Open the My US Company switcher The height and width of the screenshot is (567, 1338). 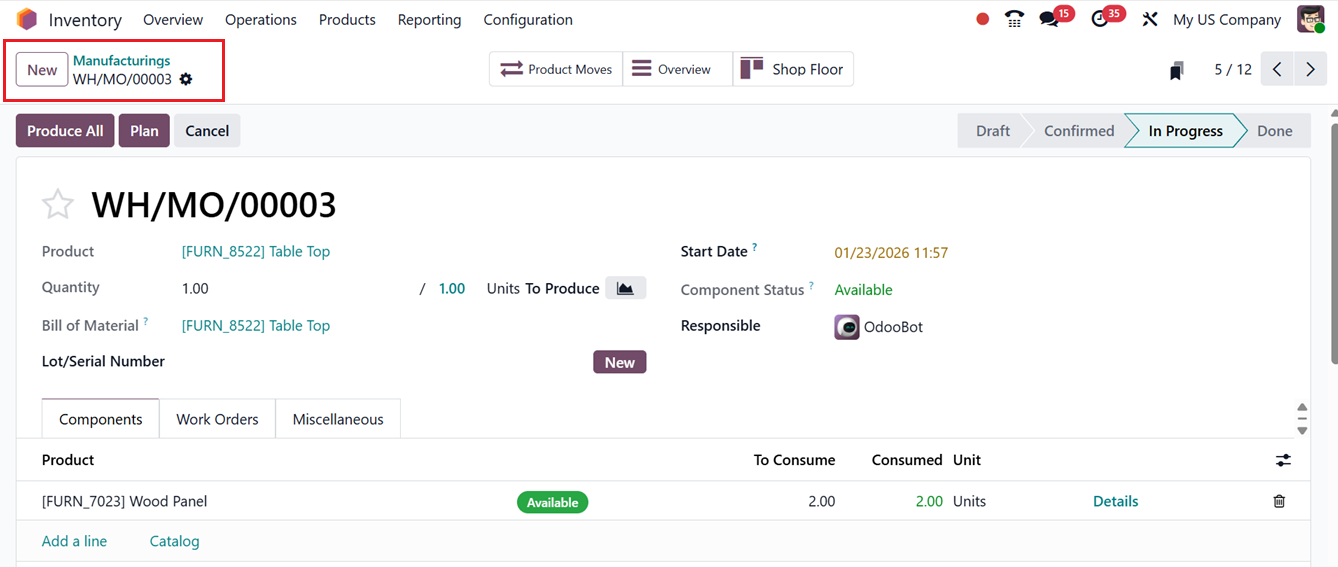click(x=1226, y=20)
